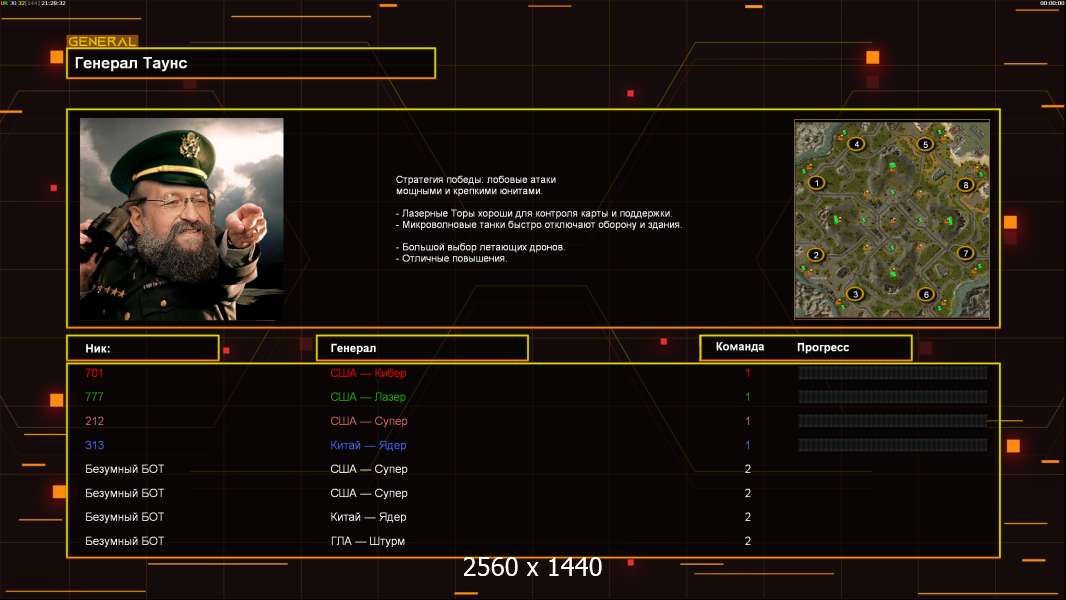Click start position 5 marker on map
Viewport: 1066px width, 600px height.
[x=926, y=144]
